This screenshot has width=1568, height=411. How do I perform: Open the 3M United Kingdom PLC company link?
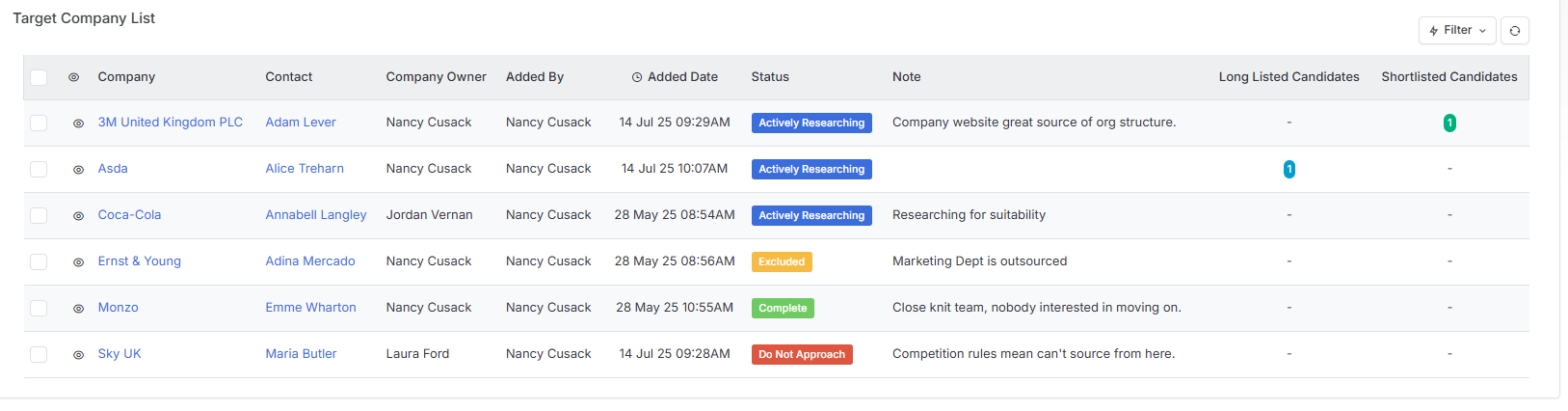[171, 123]
